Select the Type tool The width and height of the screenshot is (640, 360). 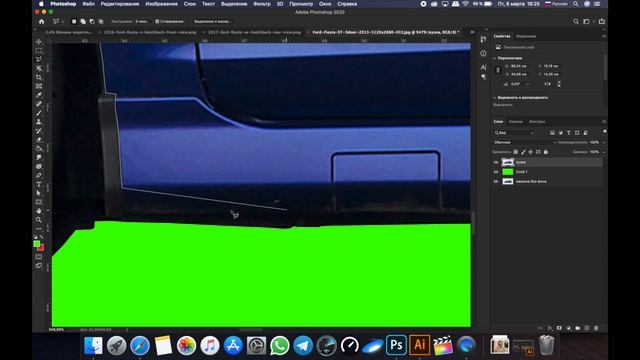39,184
